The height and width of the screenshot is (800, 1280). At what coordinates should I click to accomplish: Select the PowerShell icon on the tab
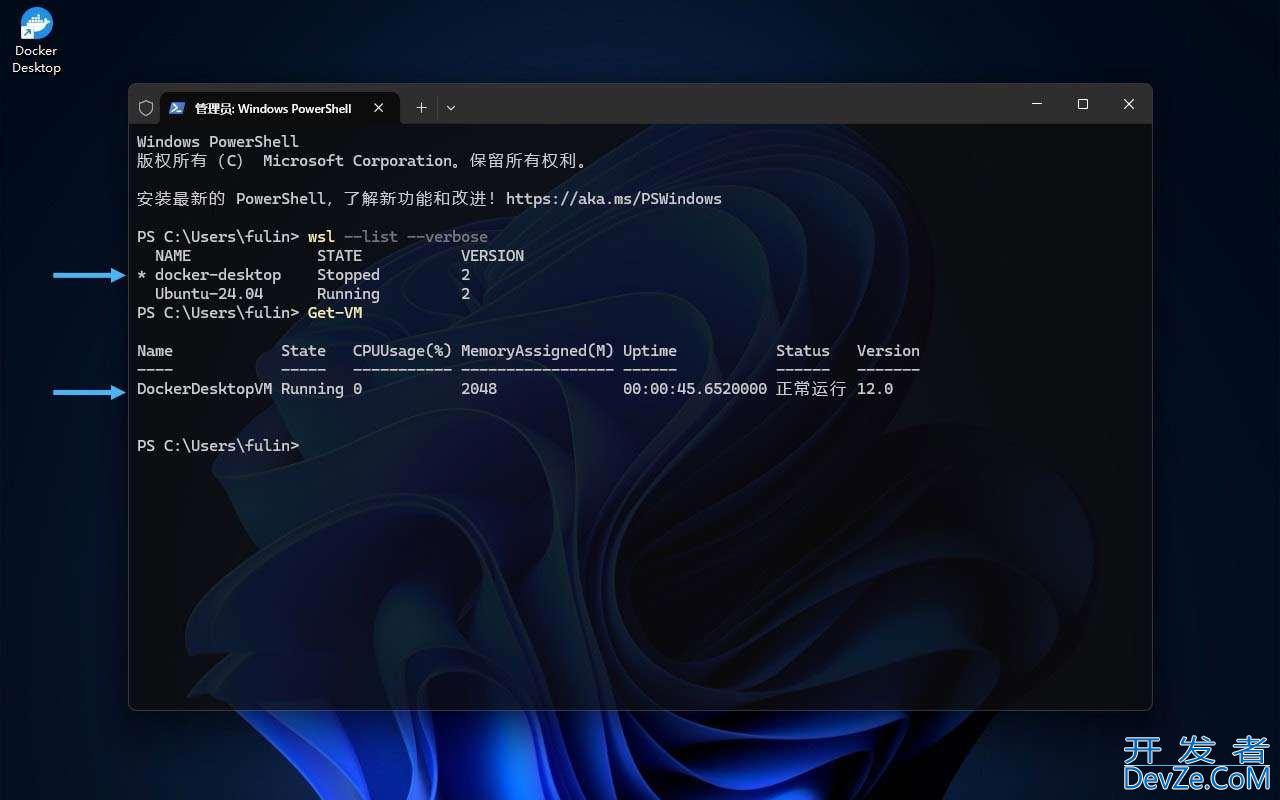coord(176,108)
